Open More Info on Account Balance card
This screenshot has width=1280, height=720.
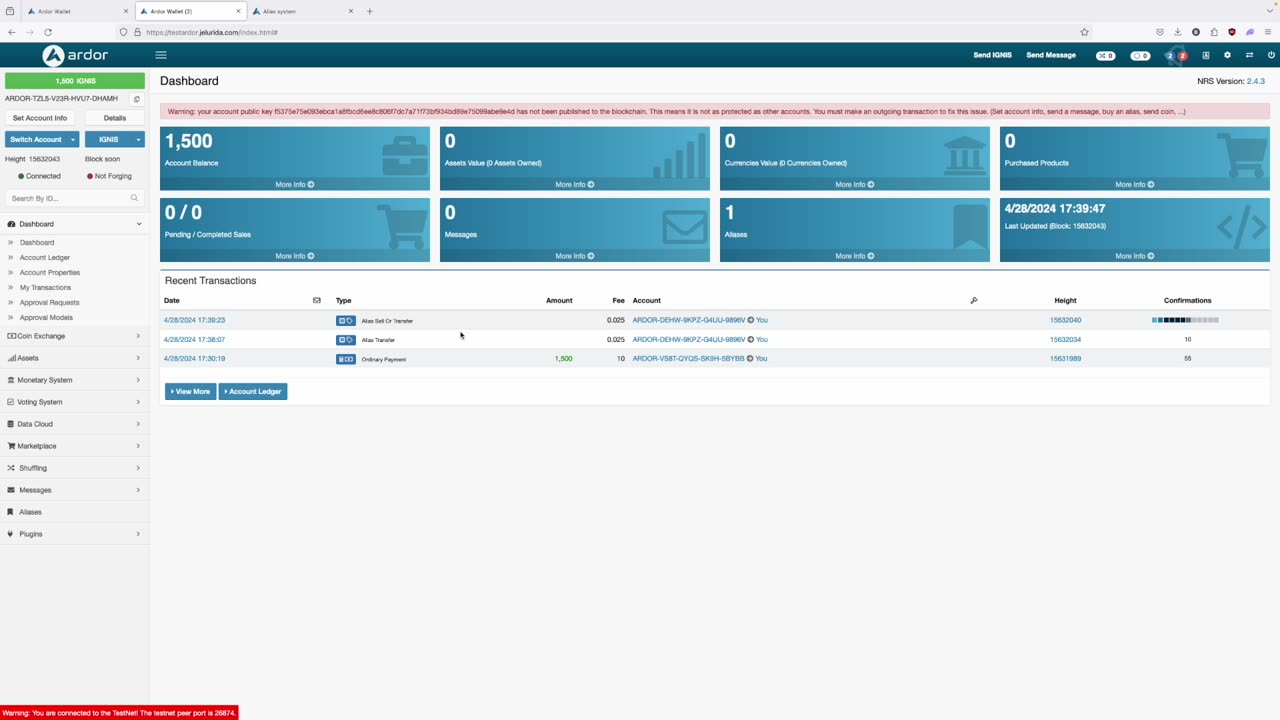coord(295,184)
